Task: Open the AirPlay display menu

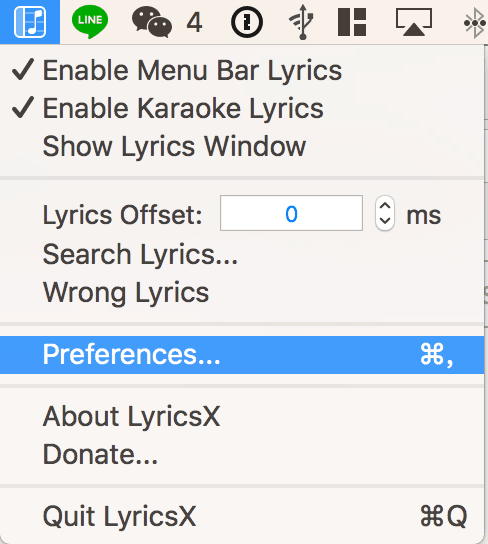Action: tap(414, 22)
